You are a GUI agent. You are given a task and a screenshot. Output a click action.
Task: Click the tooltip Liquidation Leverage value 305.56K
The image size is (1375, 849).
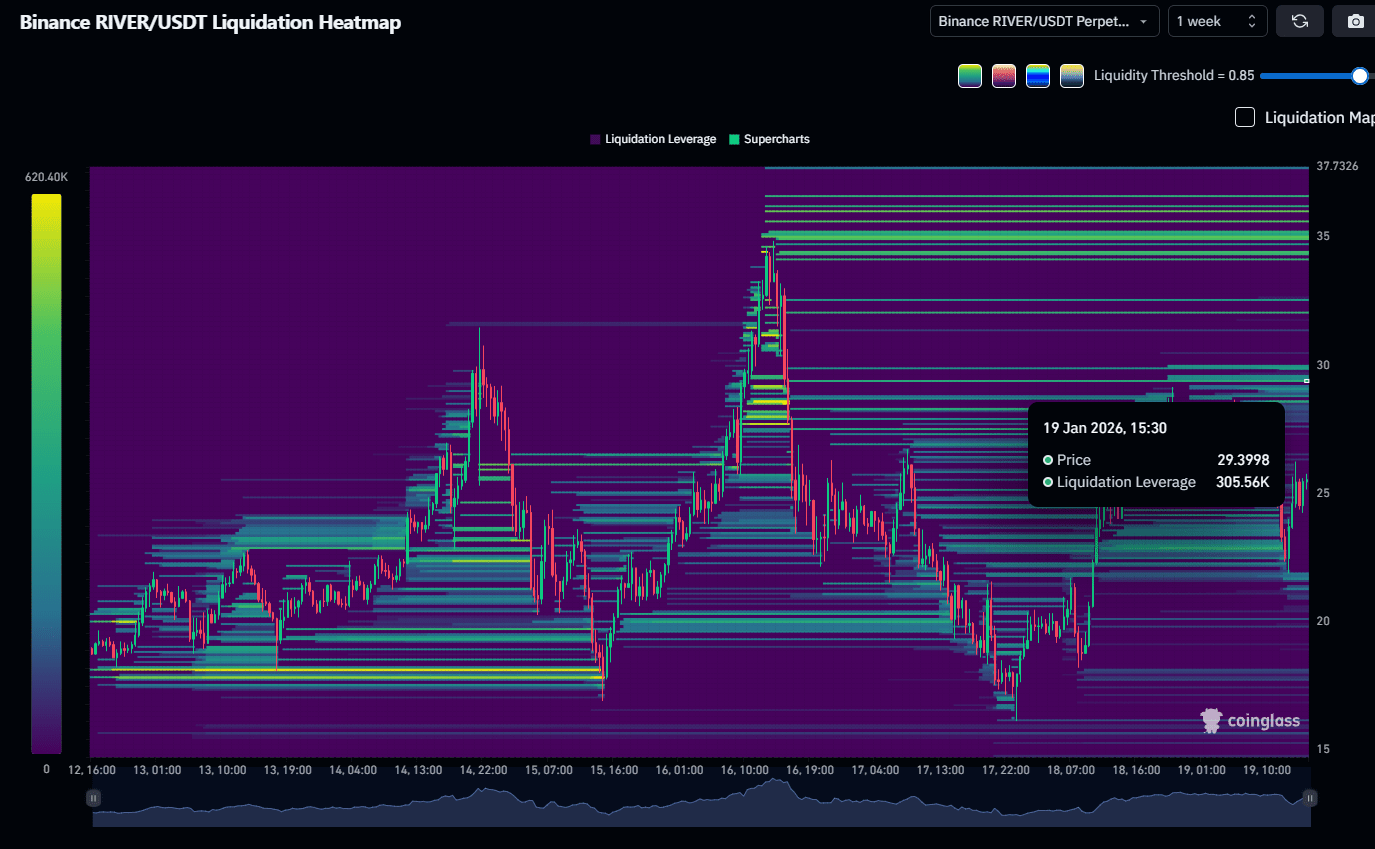click(x=1243, y=482)
